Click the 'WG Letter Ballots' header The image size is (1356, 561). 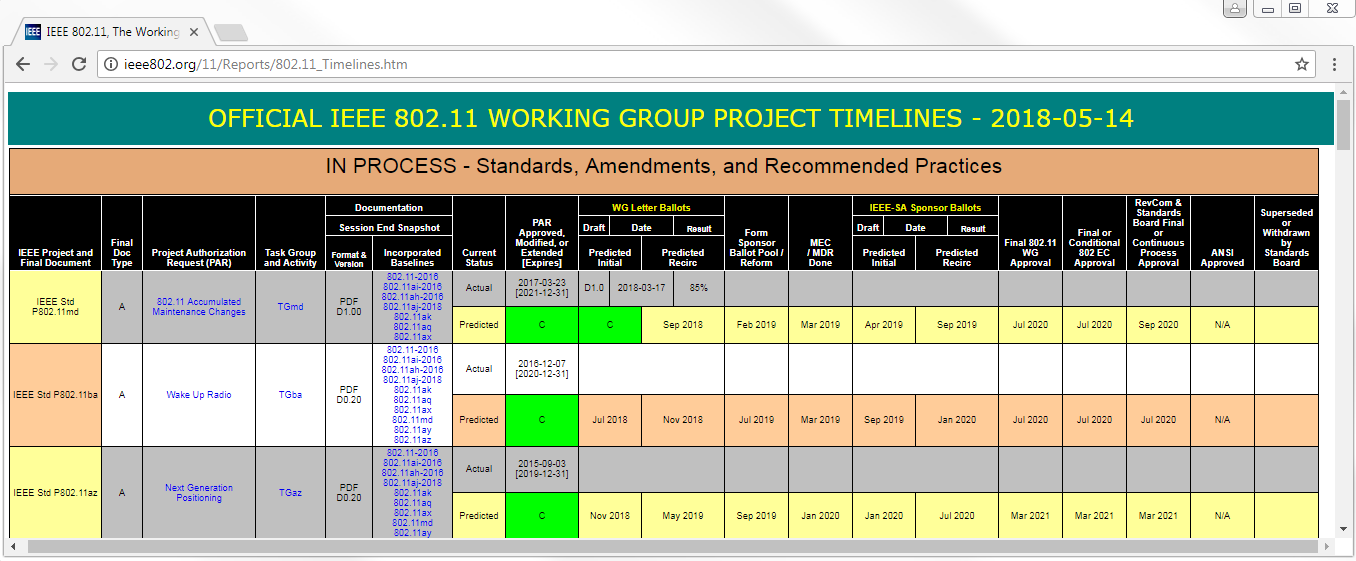click(x=651, y=207)
